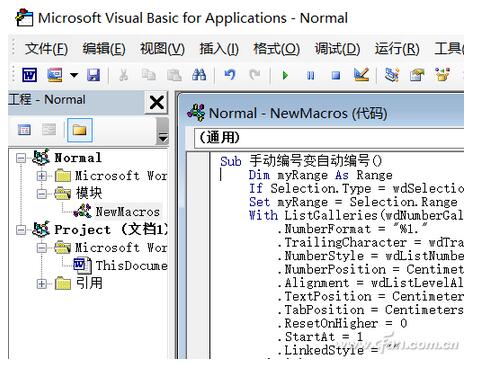Click the Break pause icon
This screenshot has height=365, width=479.
[310, 75]
